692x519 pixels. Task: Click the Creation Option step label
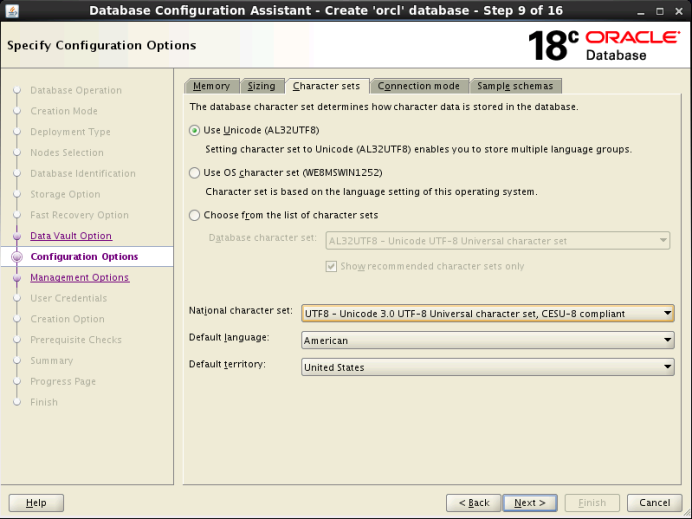point(67,319)
